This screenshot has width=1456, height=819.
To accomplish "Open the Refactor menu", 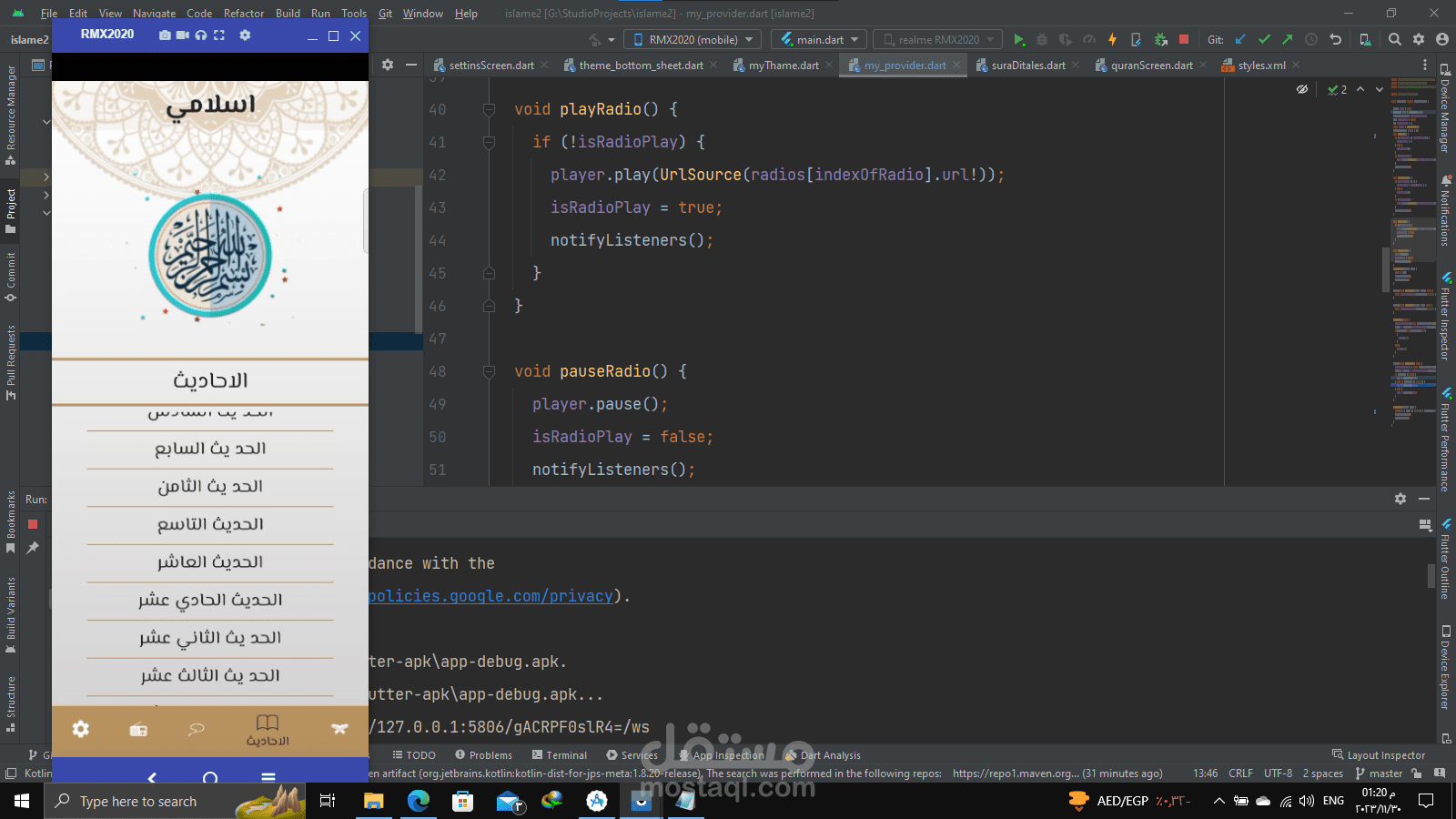I will (244, 14).
